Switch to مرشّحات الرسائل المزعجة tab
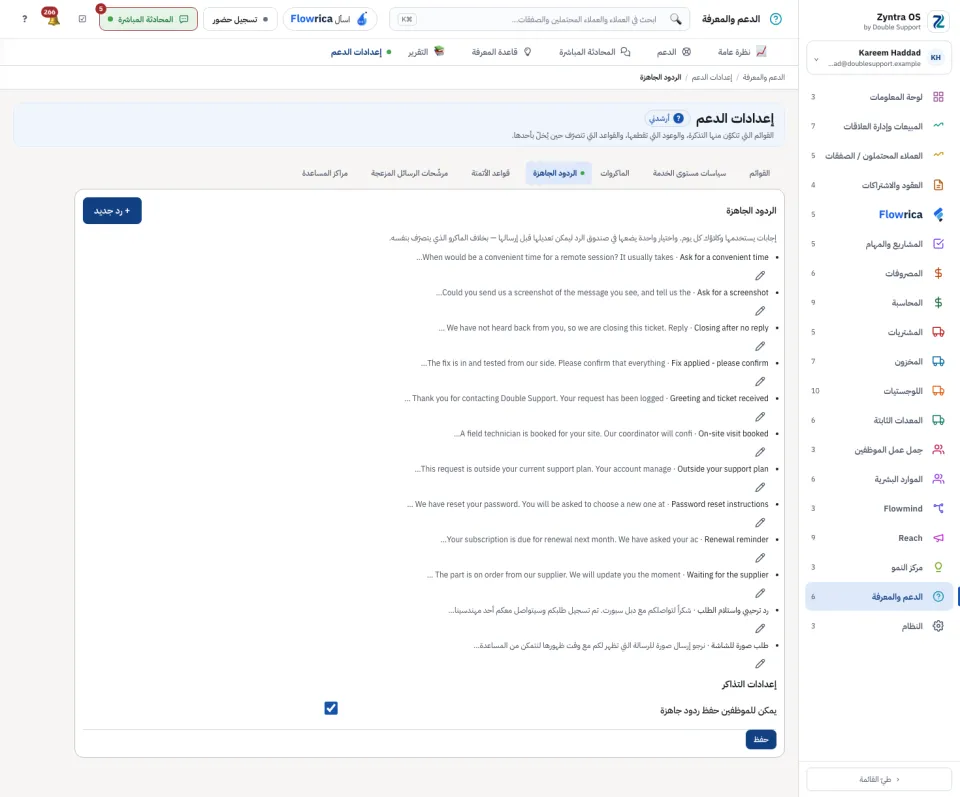Image resolution: width=960 pixels, height=797 pixels. (409, 173)
